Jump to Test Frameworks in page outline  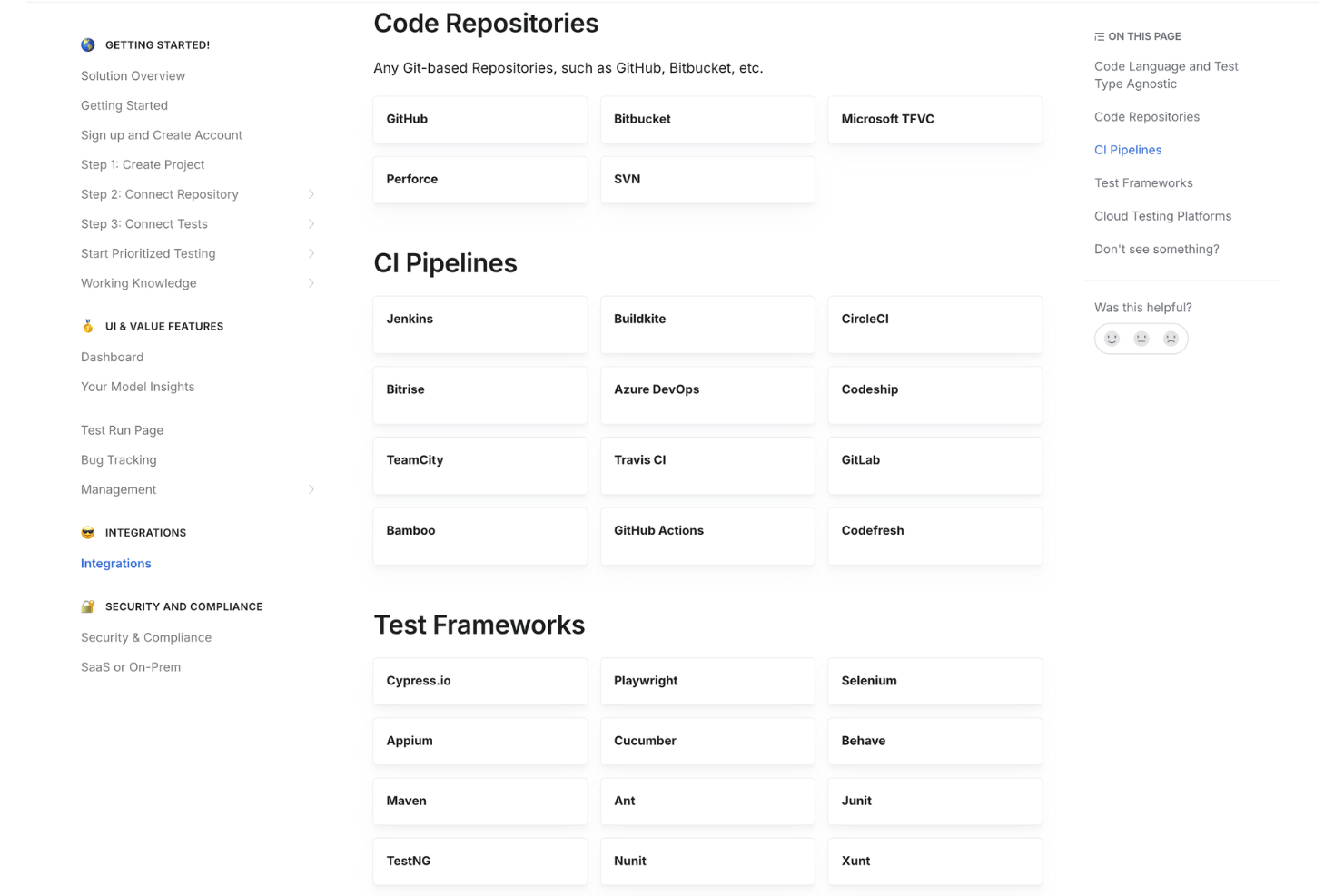point(1143,183)
